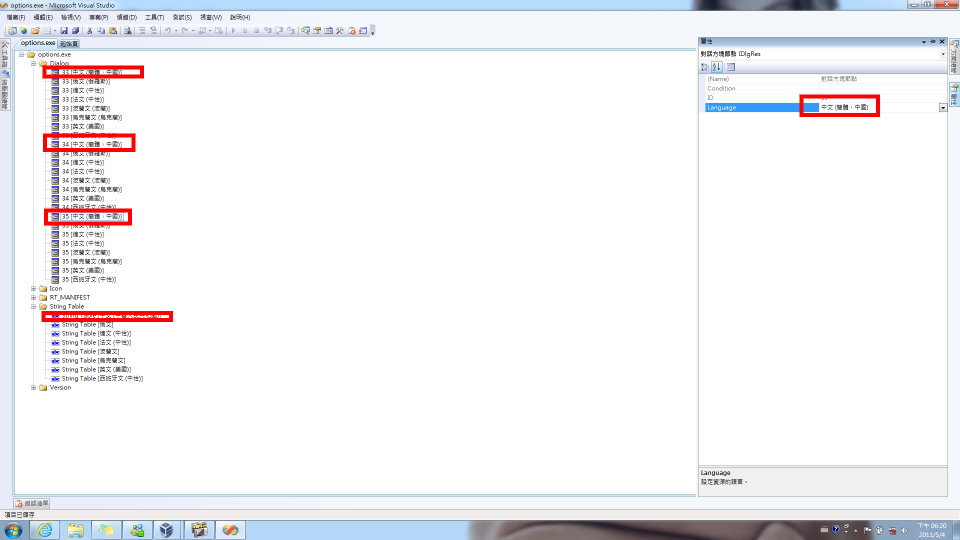
Task: Click the Save floppy disk icon
Action: (64, 31)
